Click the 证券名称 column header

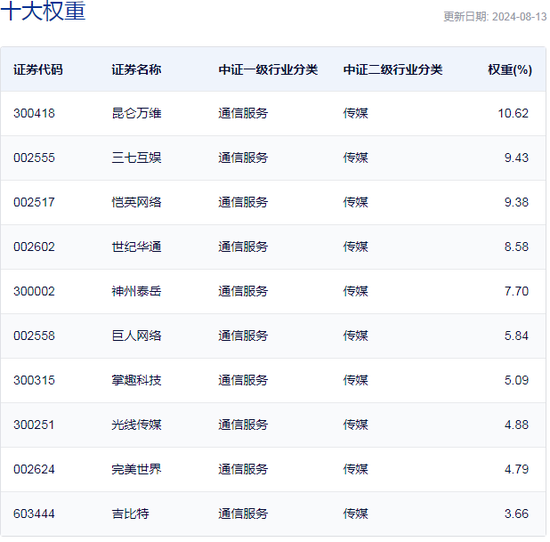click(136, 69)
